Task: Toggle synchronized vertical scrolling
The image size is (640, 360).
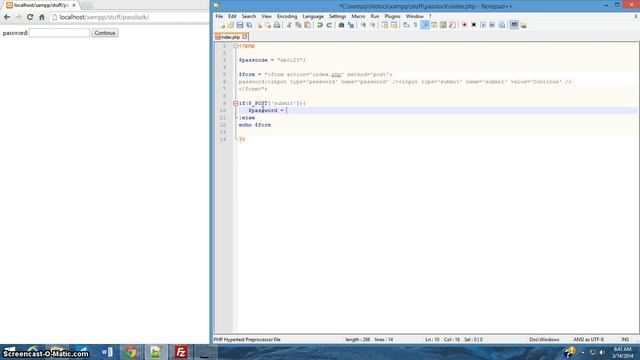Action: coord(384,25)
